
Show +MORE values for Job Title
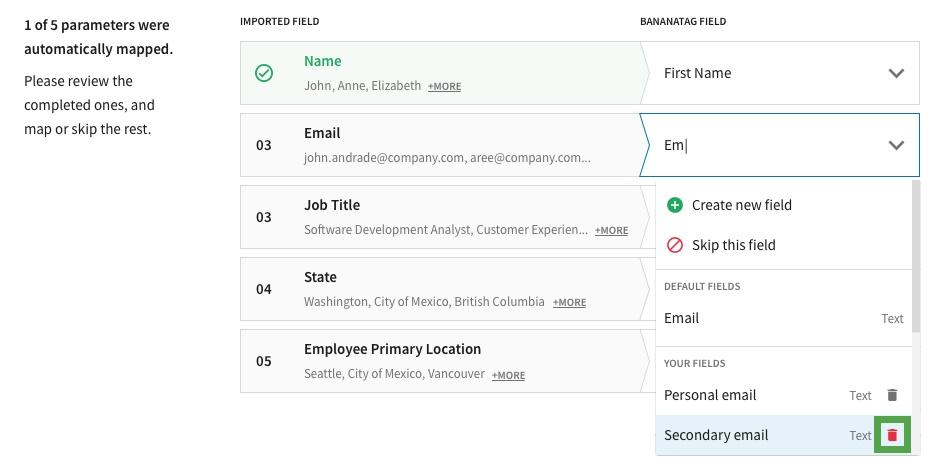tap(612, 230)
